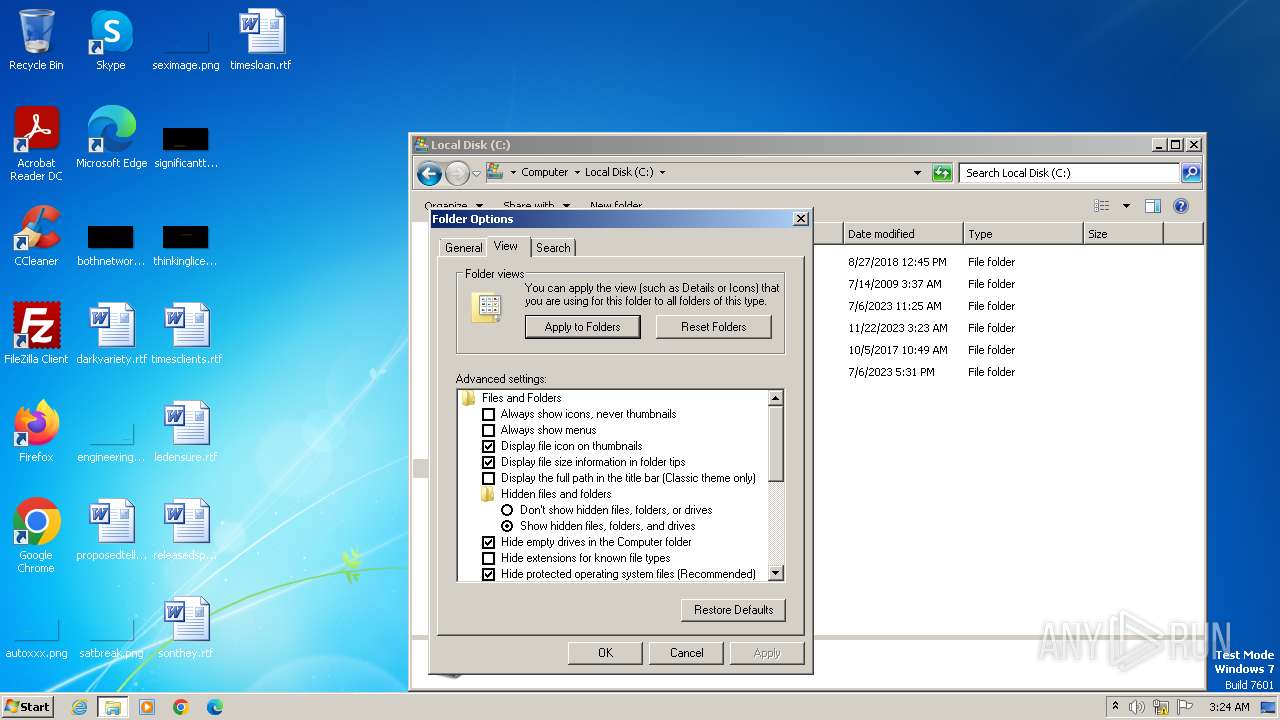The height and width of the screenshot is (720, 1280).
Task: Show hidden system tray icons
Action: pyautogui.click(x=1115, y=707)
